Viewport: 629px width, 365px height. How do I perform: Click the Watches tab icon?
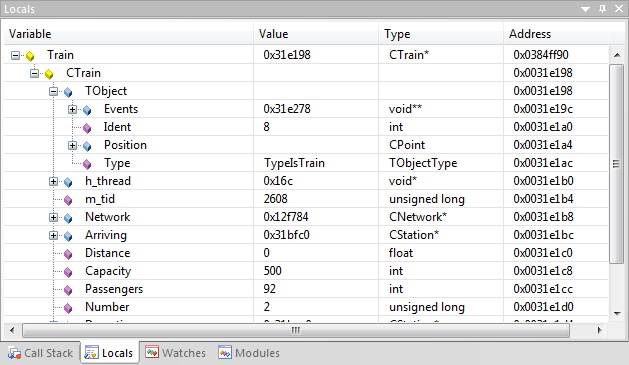(152, 352)
